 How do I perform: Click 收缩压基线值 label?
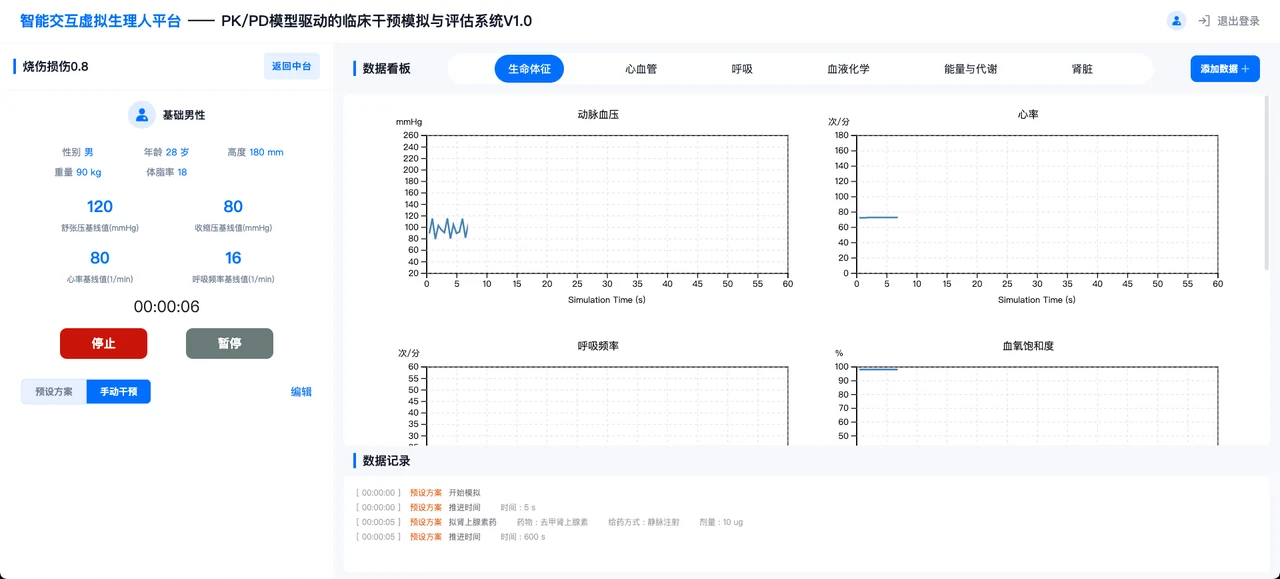(233, 228)
